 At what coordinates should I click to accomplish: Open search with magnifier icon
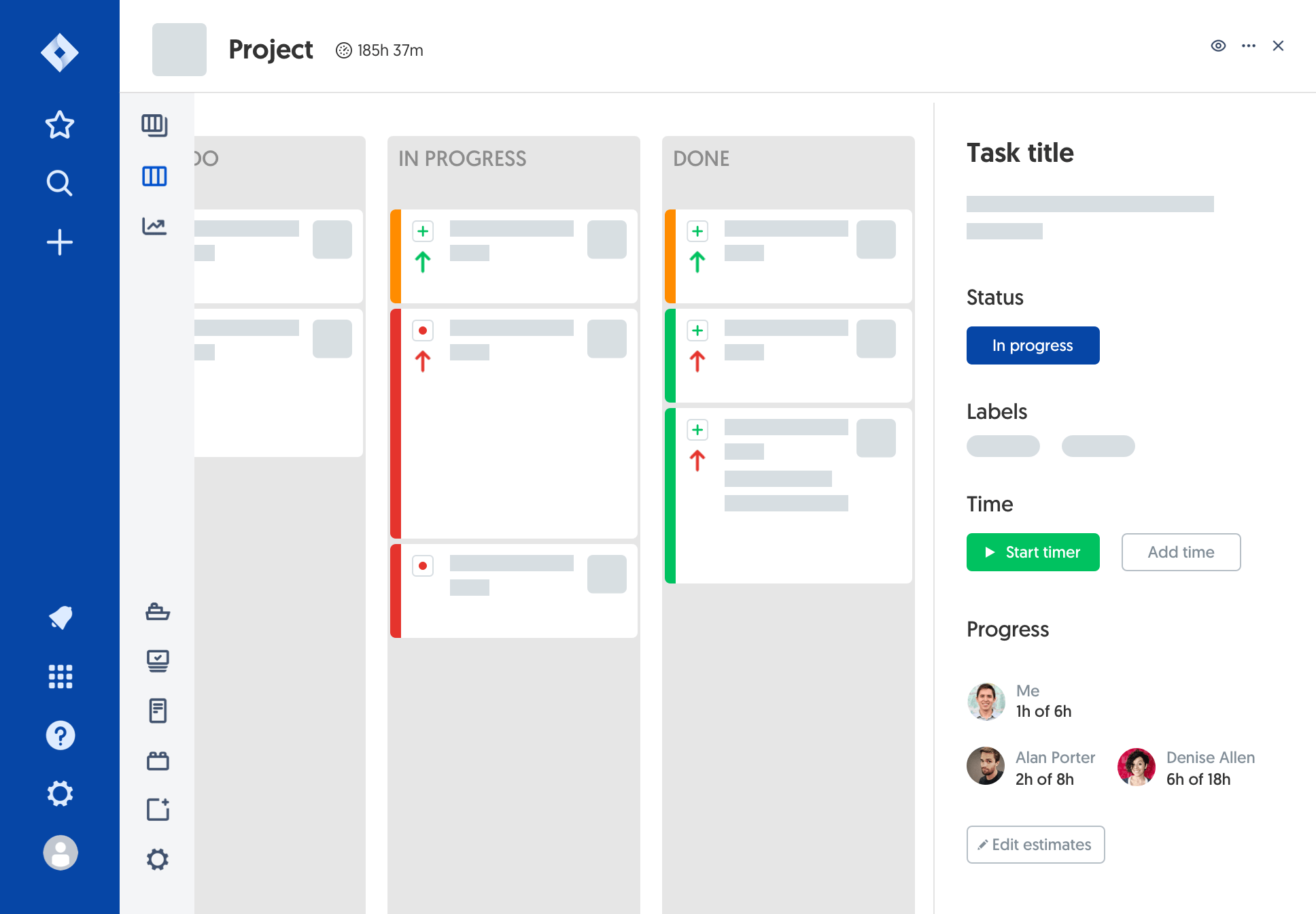60,183
